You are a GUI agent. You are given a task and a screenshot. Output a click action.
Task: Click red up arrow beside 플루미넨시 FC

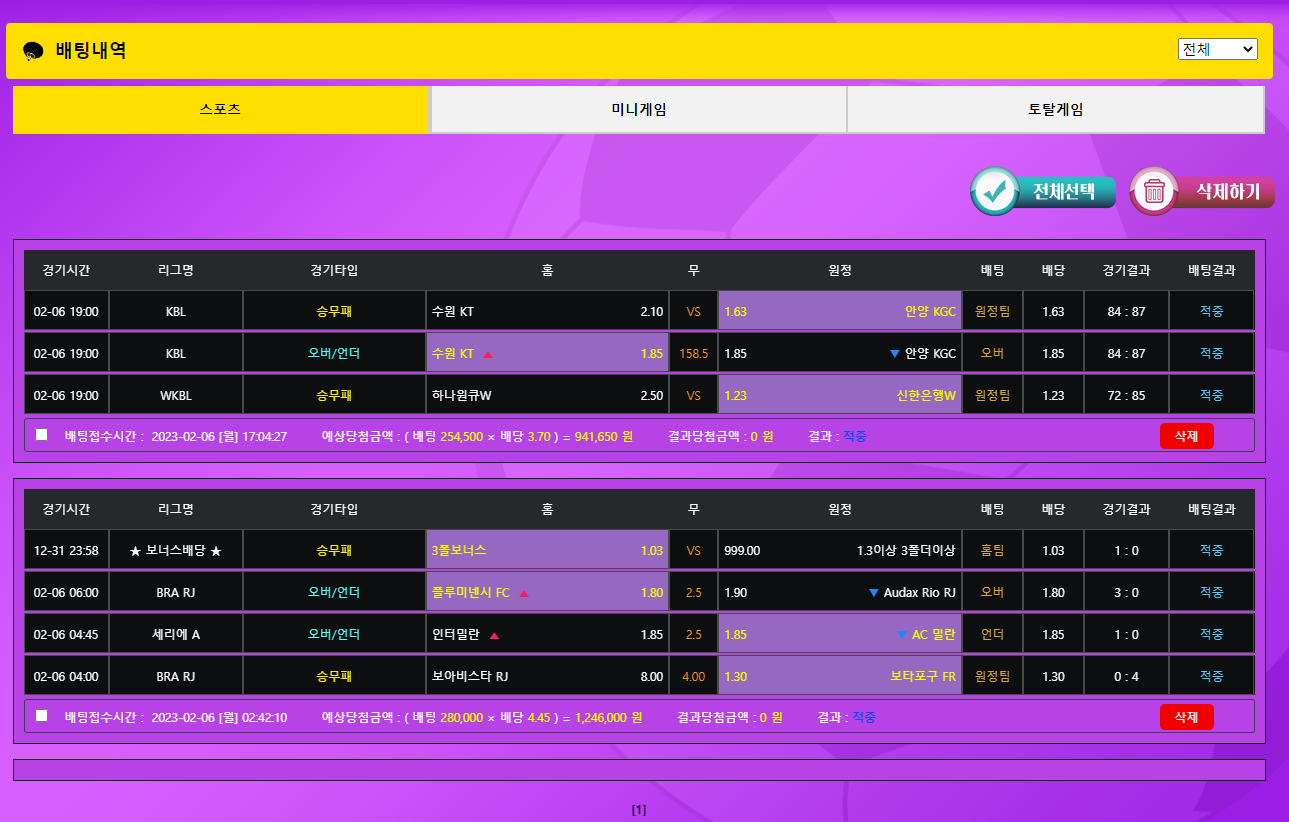524,593
